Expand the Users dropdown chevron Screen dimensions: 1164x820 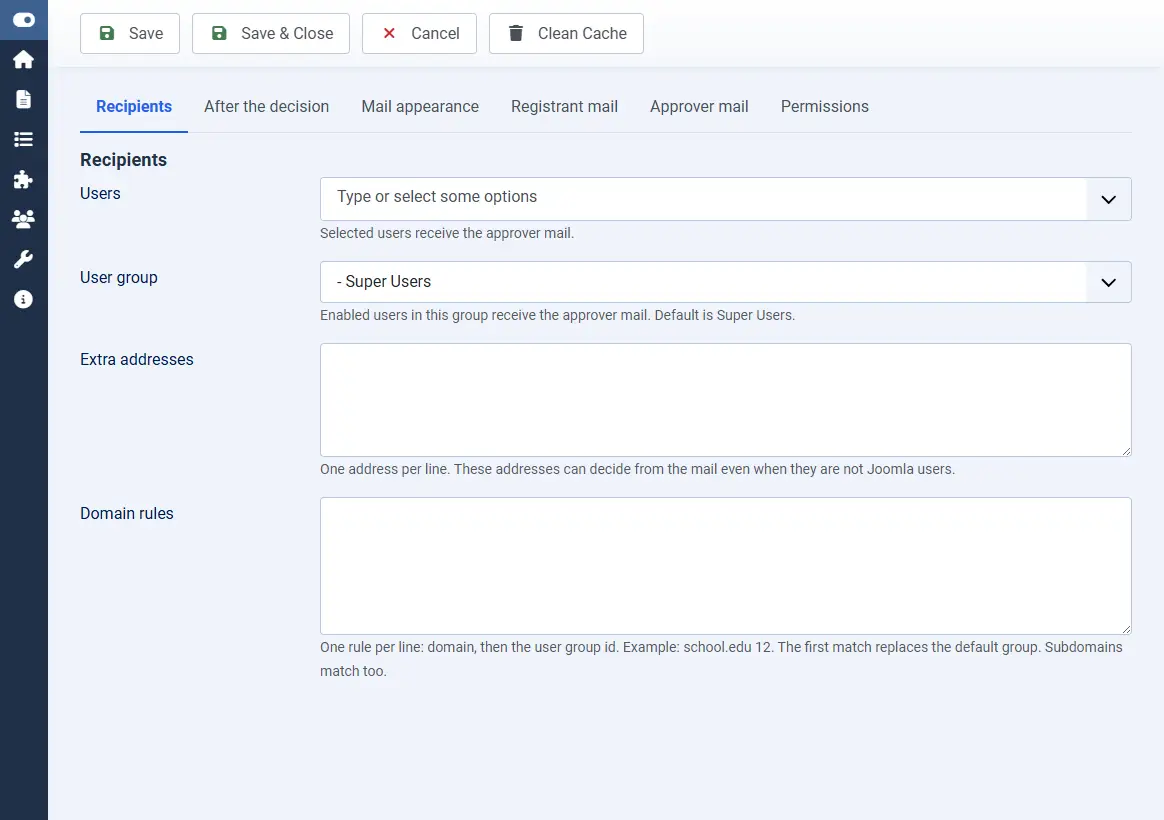click(1109, 199)
